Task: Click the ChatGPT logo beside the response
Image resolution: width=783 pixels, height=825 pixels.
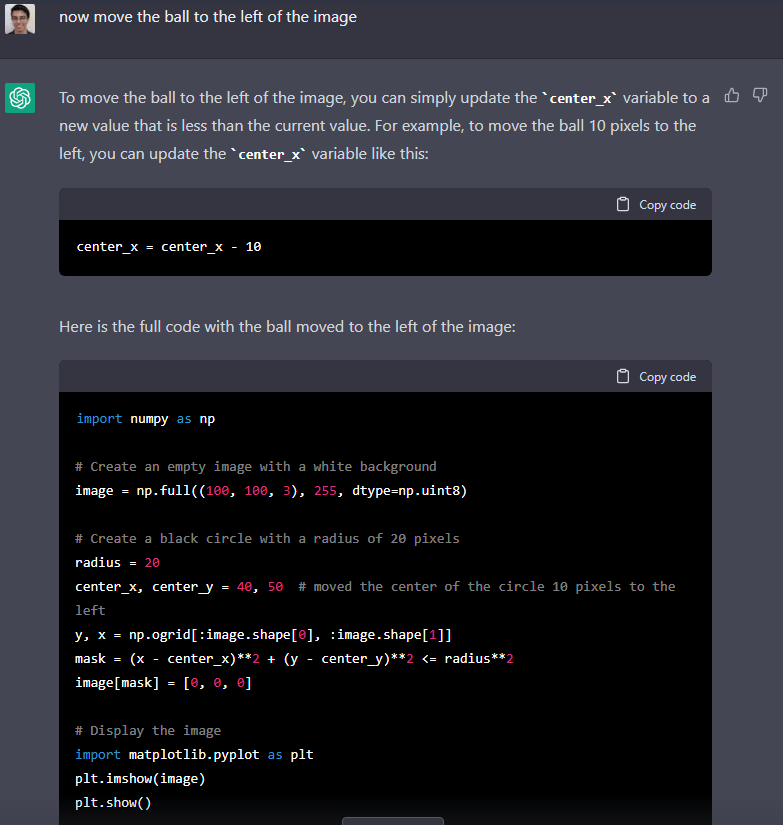Action: [20, 98]
